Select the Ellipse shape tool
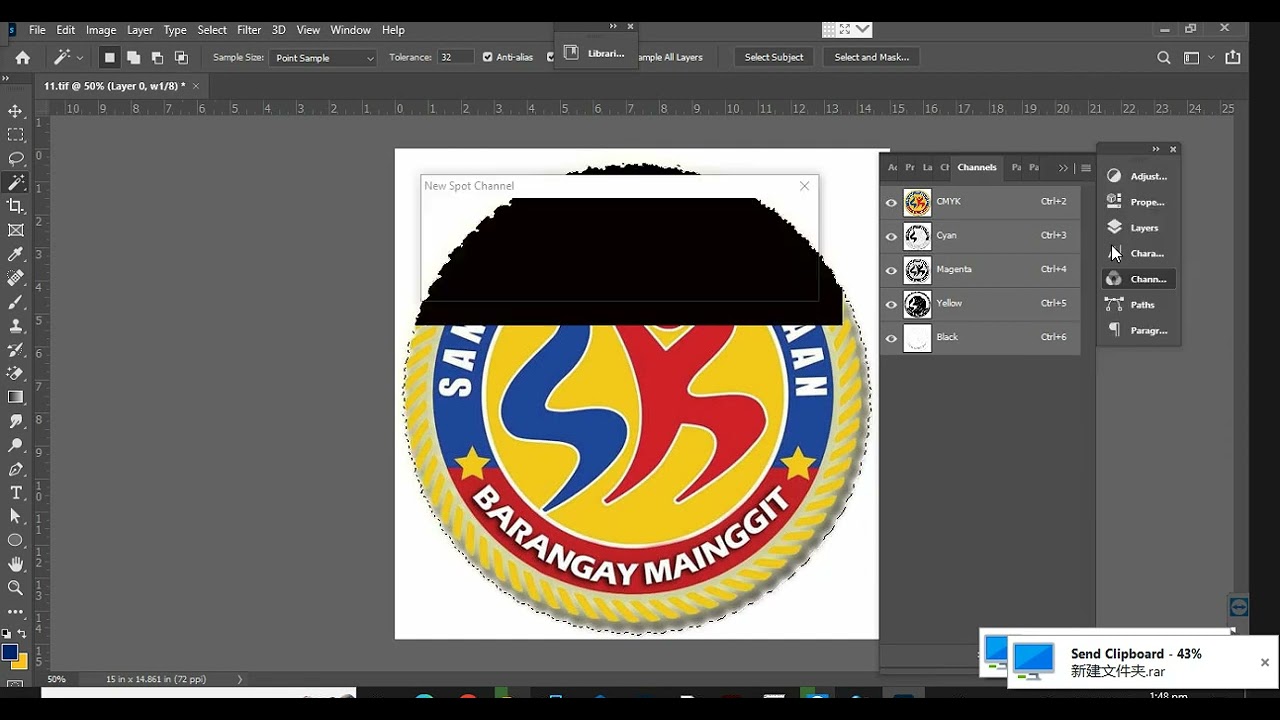The height and width of the screenshot is (720, 1280). pos(15,540)
